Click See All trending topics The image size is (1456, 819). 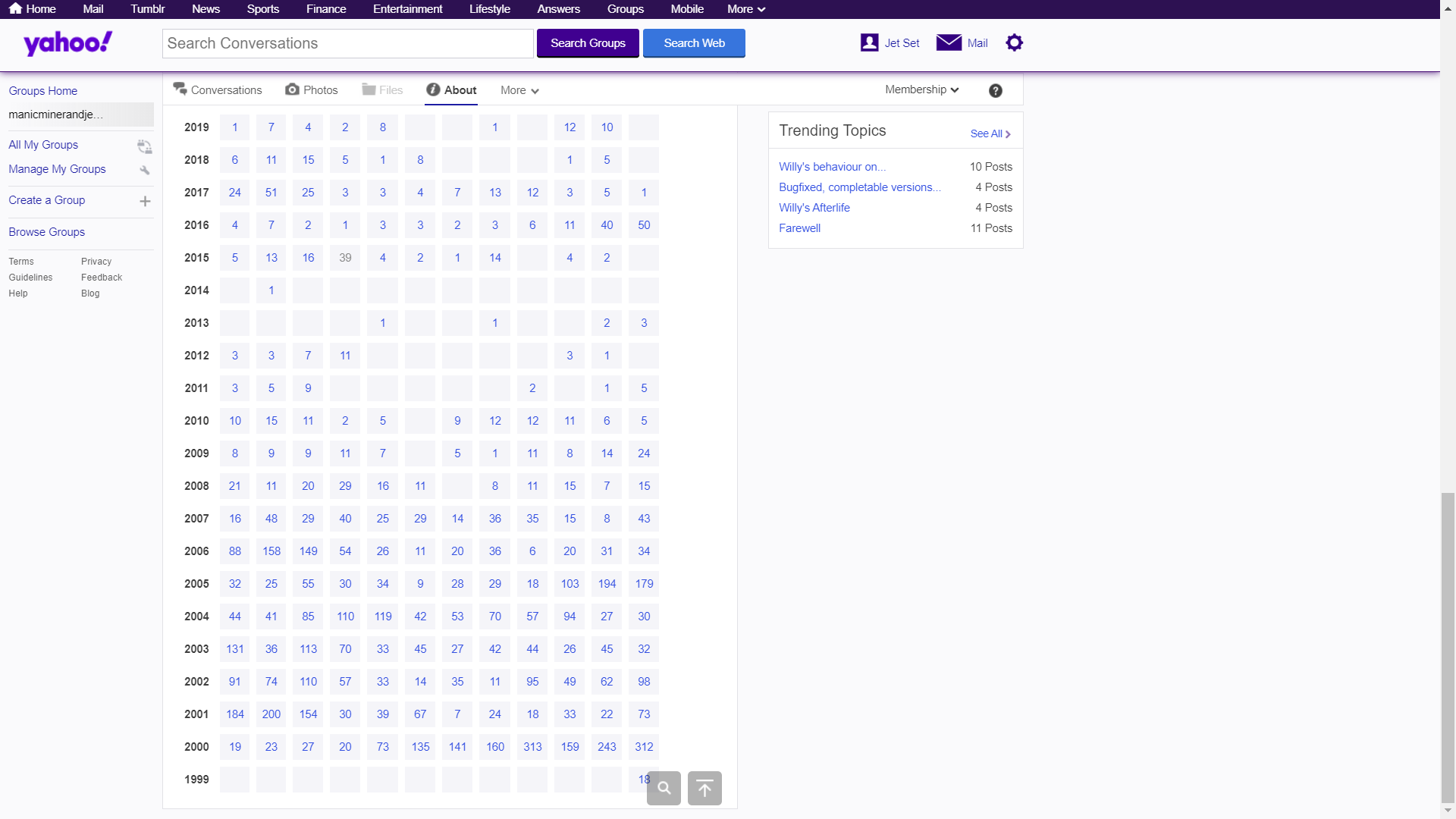[990, 133]
